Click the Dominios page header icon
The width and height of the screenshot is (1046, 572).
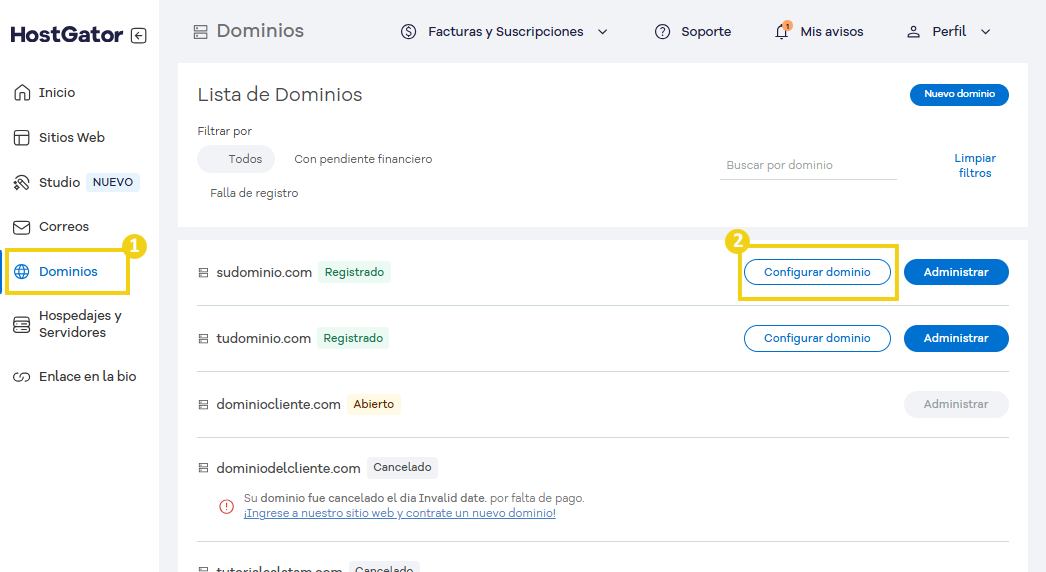pos(201,31)
